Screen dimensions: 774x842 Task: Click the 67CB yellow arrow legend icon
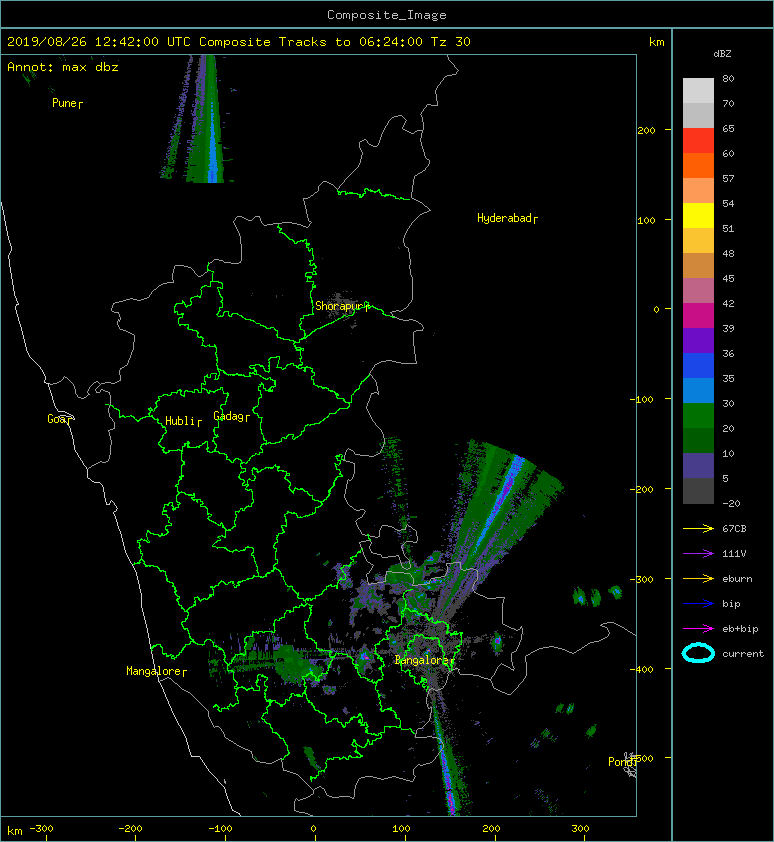pos(698,528)
